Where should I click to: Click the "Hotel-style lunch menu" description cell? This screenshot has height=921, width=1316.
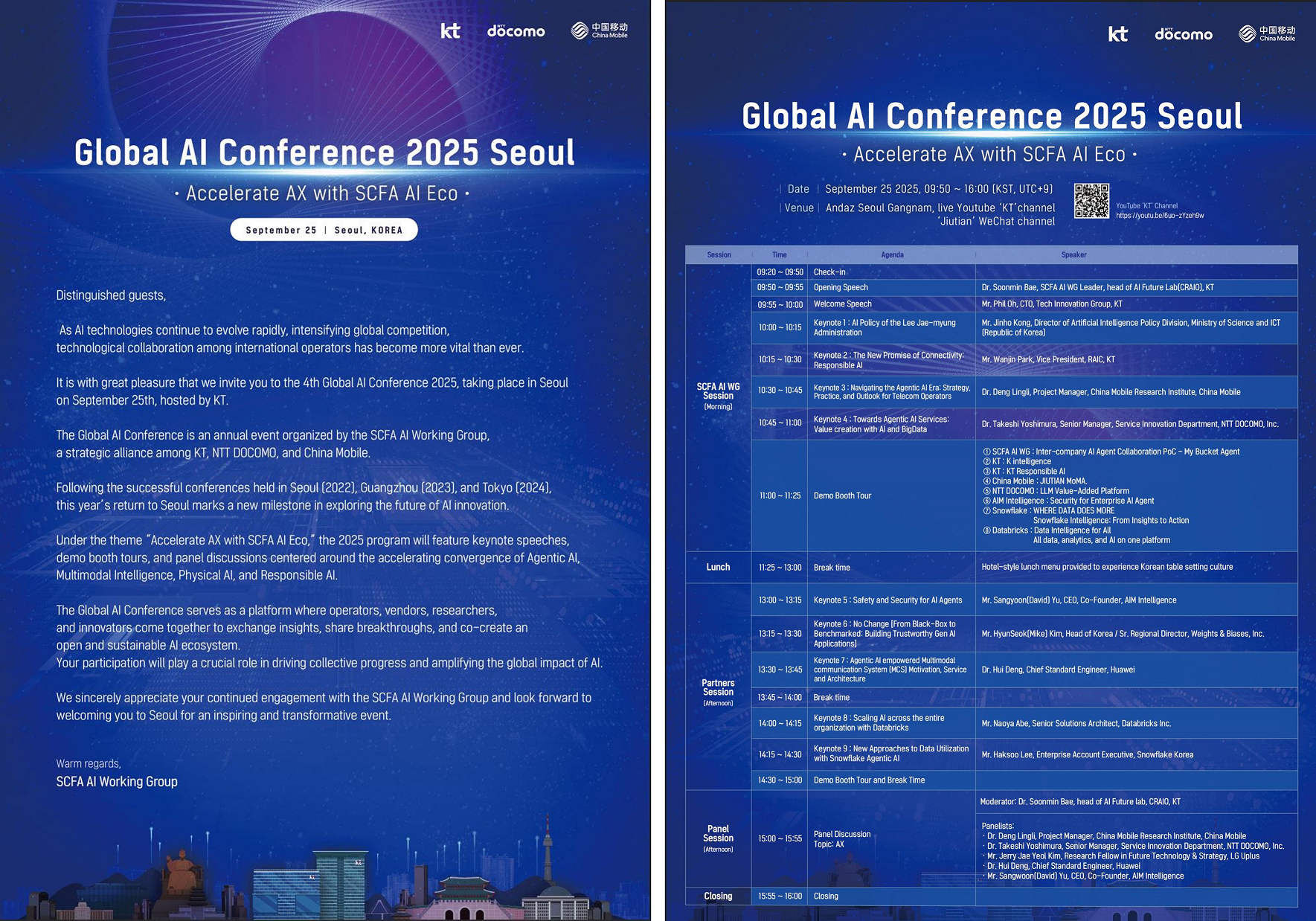(x=1137, y=567)
